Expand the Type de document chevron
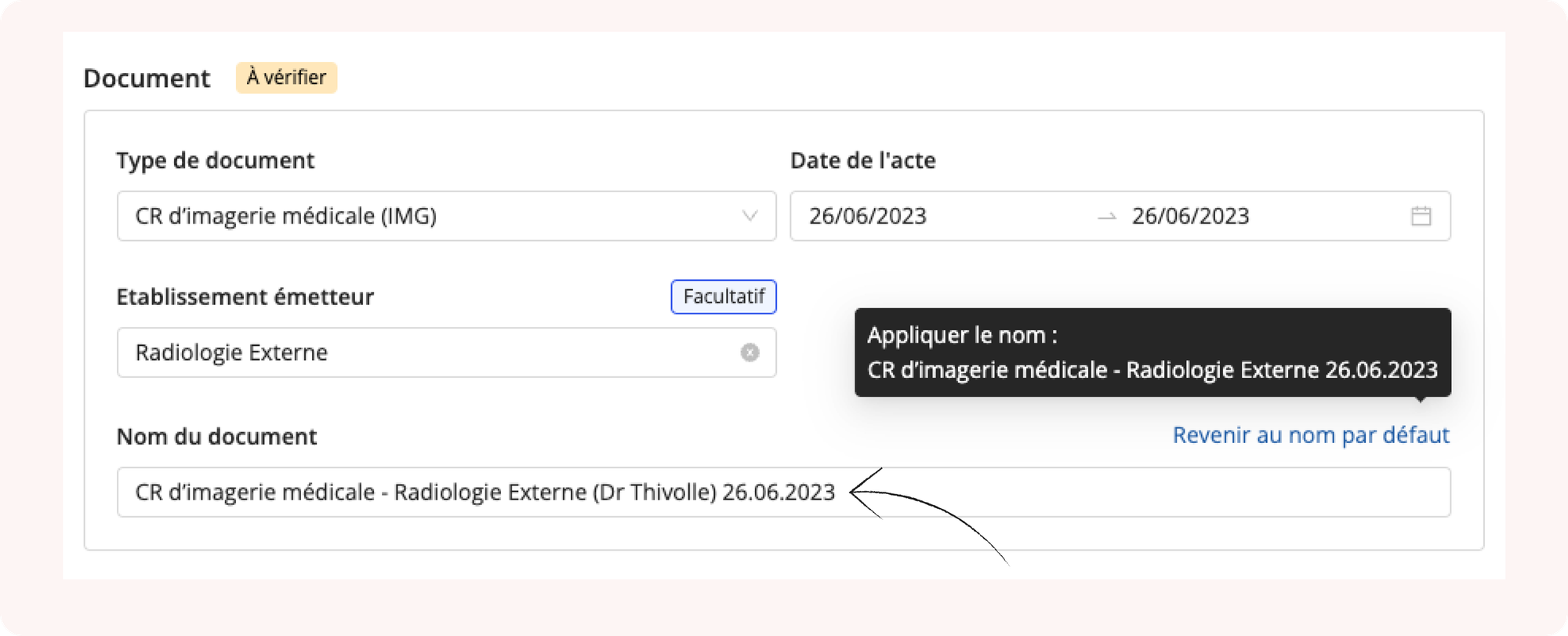 (x=750, y=216)
